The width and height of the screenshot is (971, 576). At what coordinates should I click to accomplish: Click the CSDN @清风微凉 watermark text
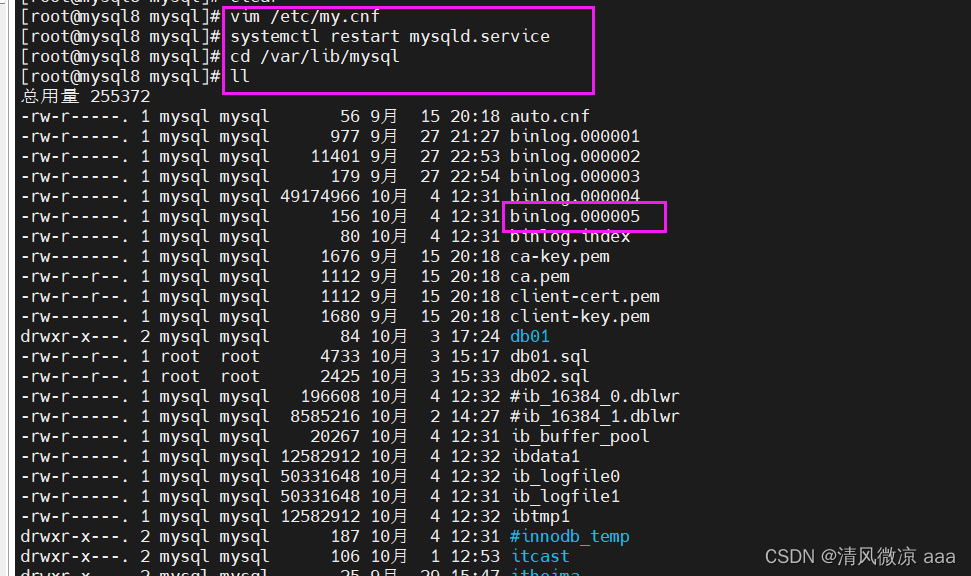click(x=860, y=556)
